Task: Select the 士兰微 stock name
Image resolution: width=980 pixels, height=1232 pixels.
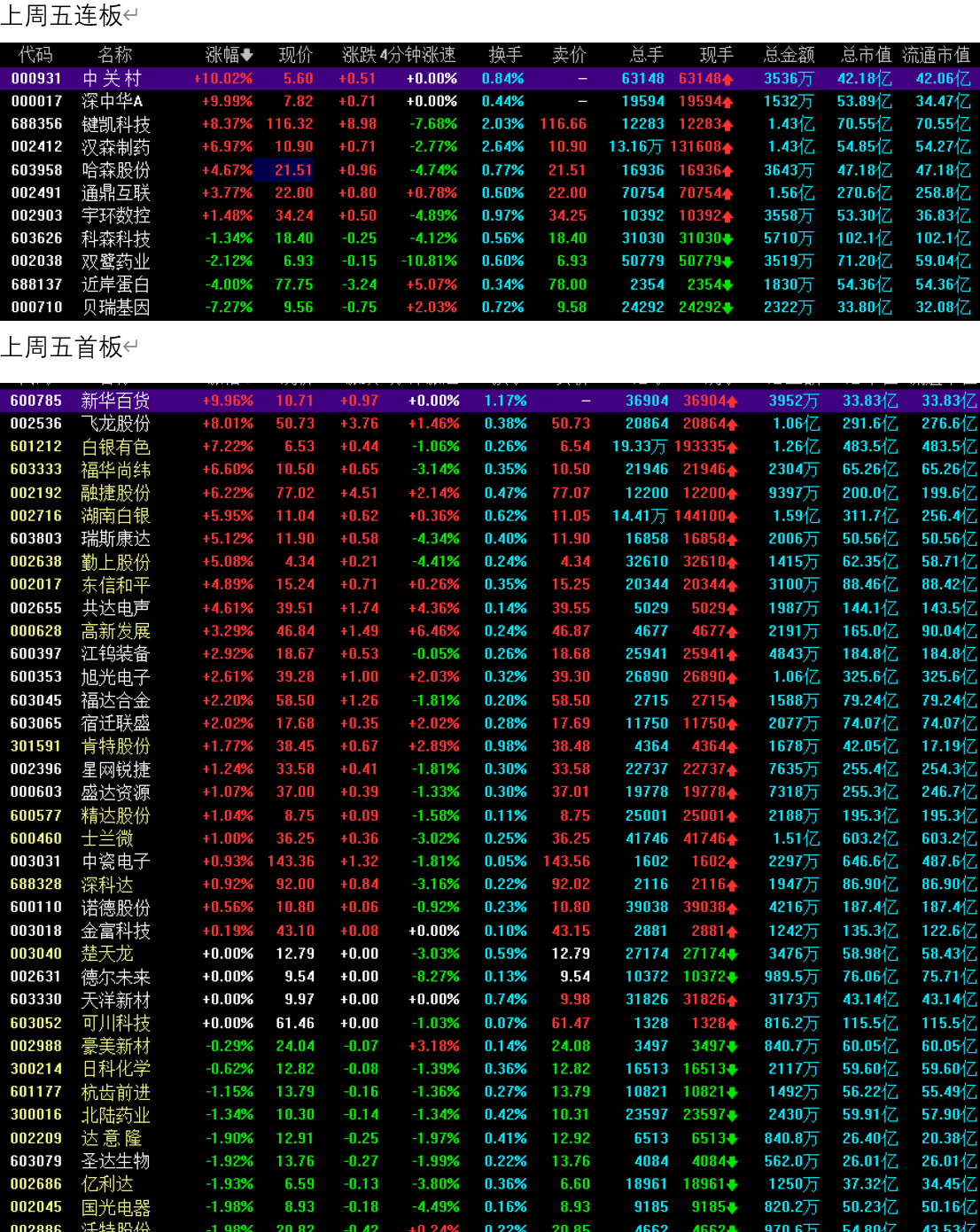Action: [x=107, y=838]
